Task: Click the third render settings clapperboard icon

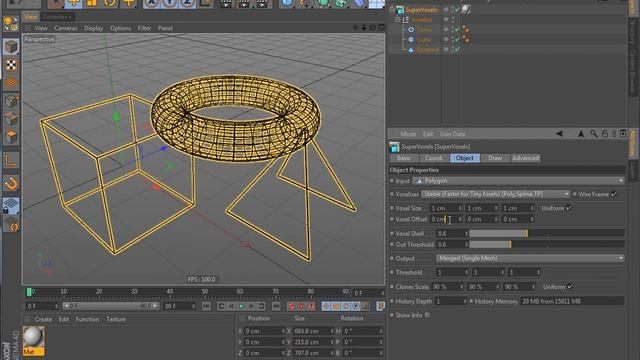Action: pyautogui.click(x=263, y=3)
